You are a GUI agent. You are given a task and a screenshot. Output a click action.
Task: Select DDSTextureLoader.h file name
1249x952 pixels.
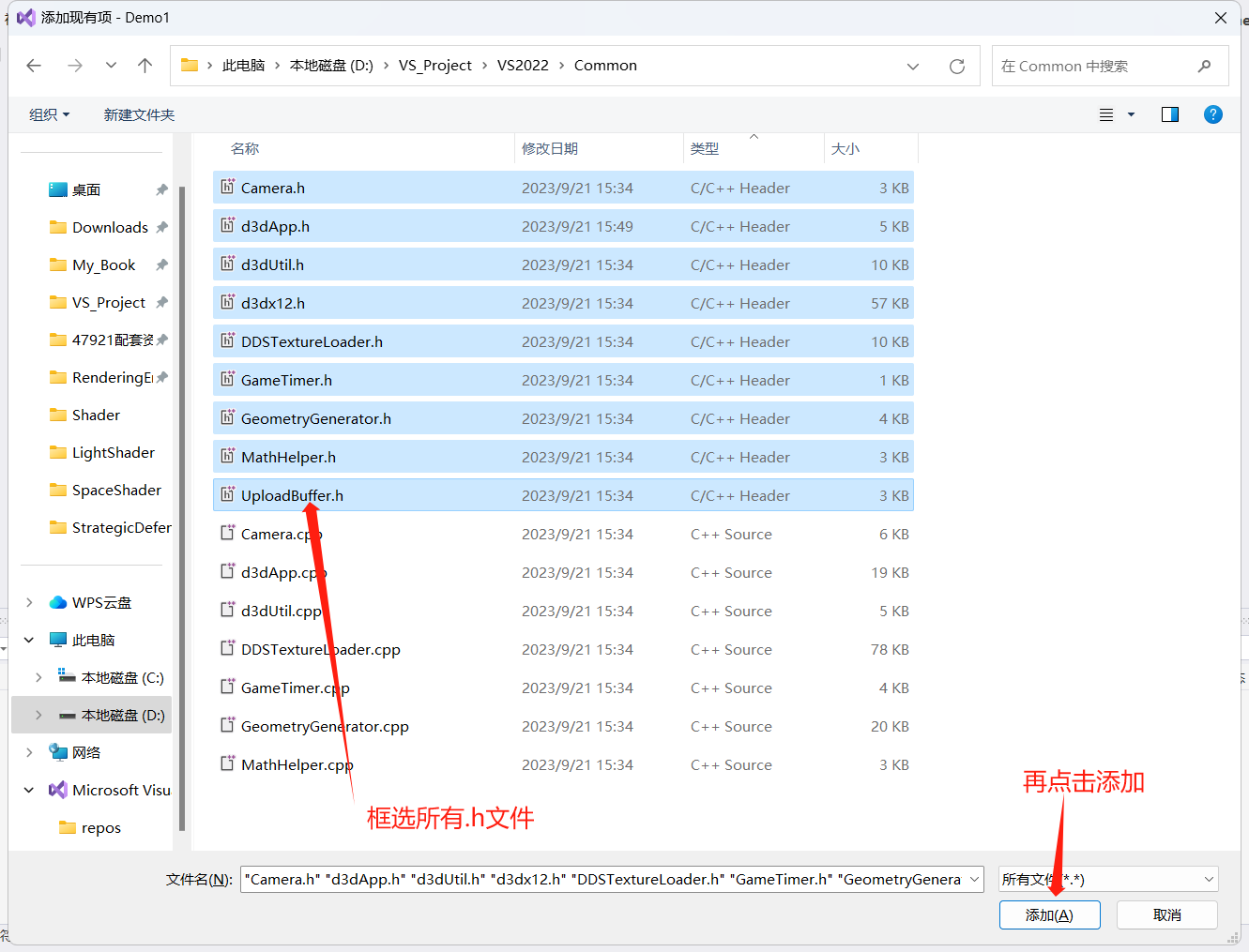click(312, 341)
